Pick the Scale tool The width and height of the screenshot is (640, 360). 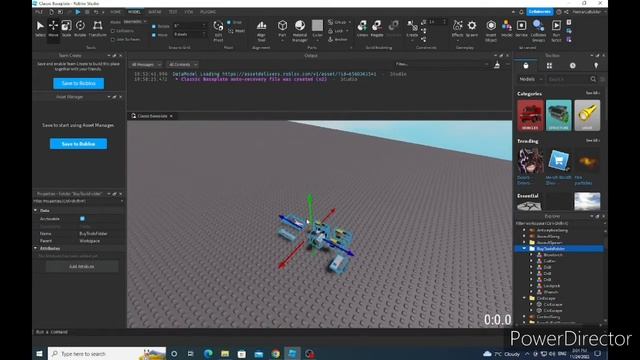[x=66, y=29]
